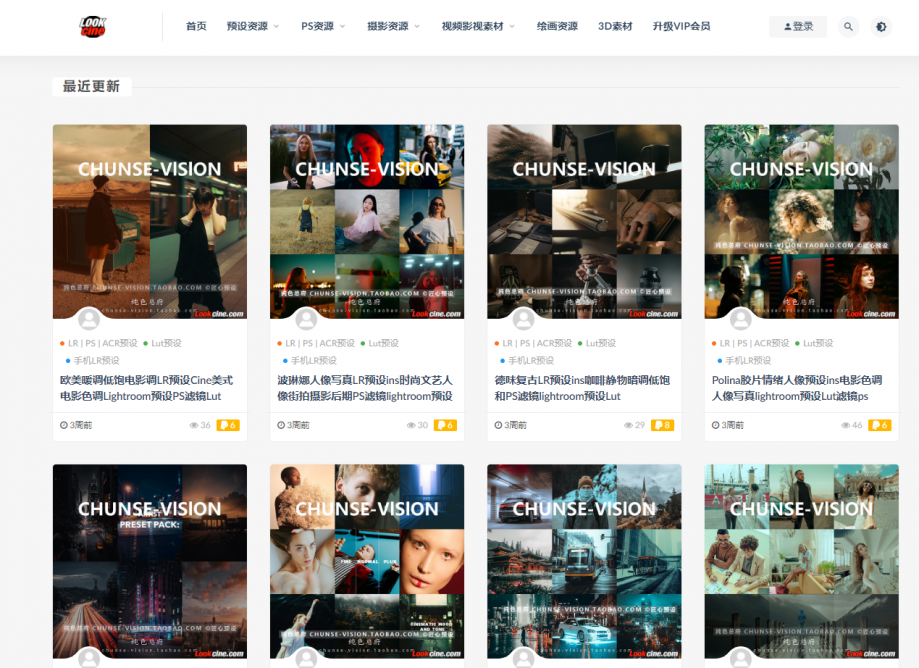Click the 登录 login button

(797, 27)
